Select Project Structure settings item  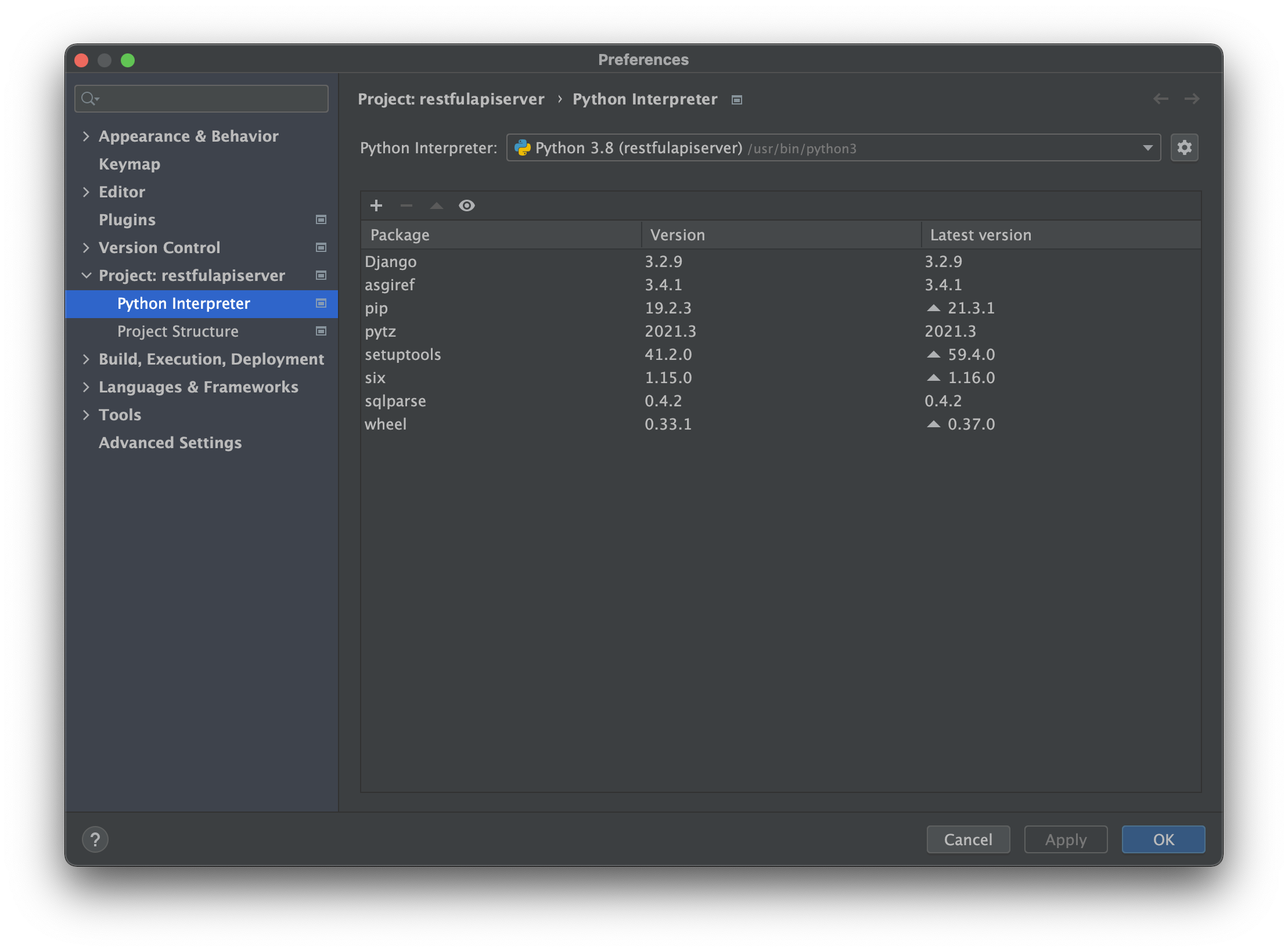pos(178,331)
